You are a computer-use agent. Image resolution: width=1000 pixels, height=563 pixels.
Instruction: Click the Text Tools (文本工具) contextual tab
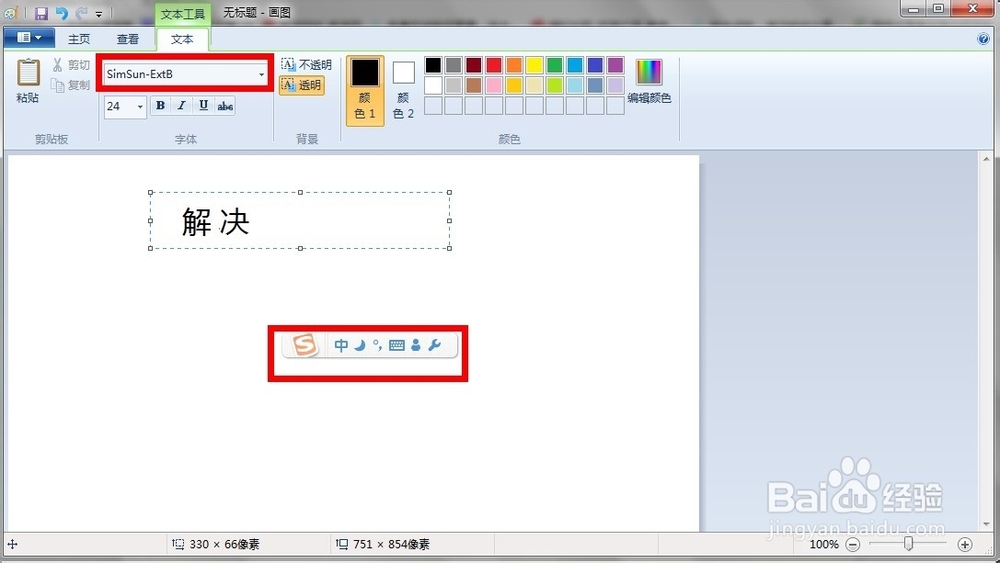click(182, 14)
